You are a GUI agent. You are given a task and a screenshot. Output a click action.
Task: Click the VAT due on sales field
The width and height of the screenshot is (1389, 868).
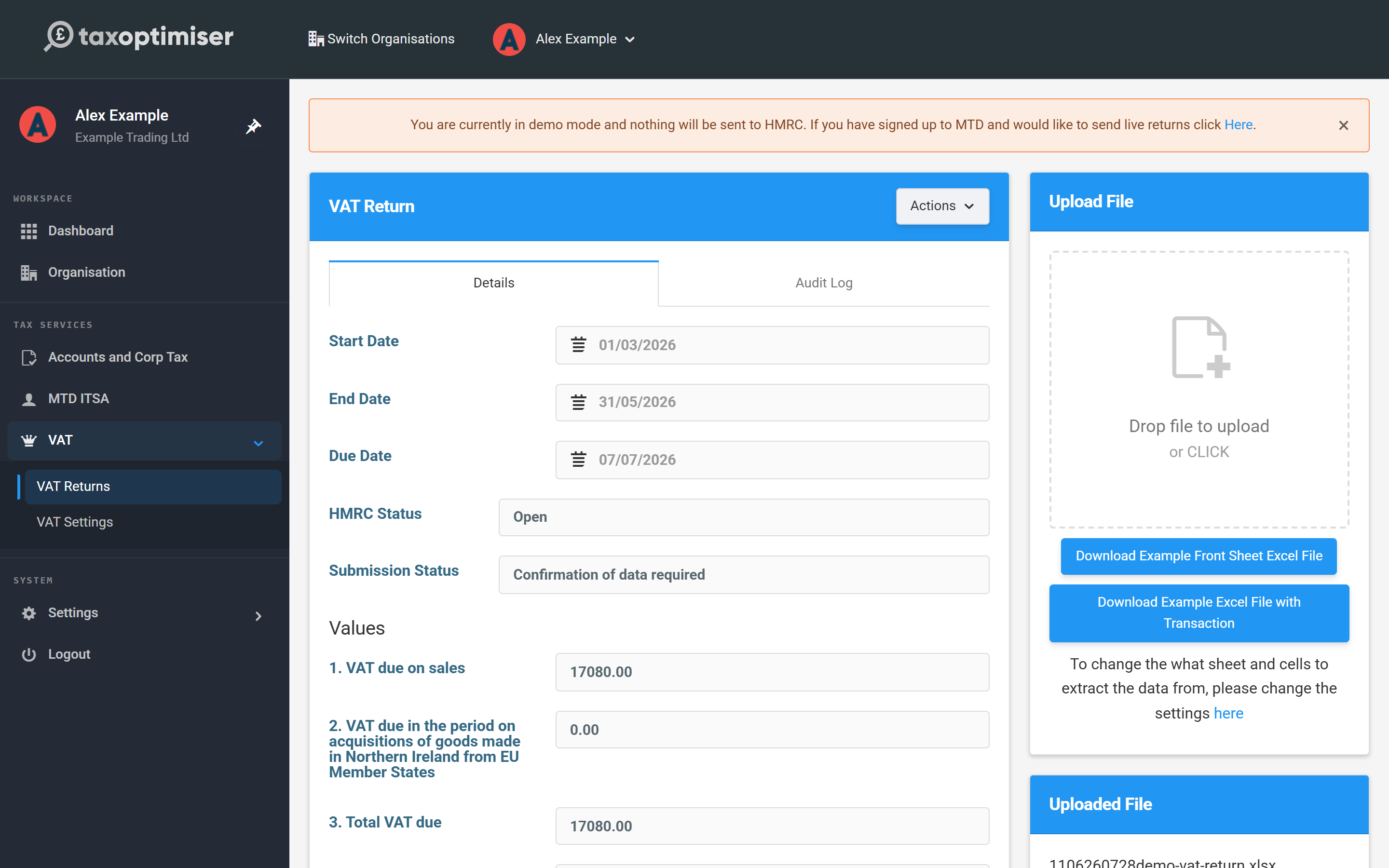pos(772,672)
